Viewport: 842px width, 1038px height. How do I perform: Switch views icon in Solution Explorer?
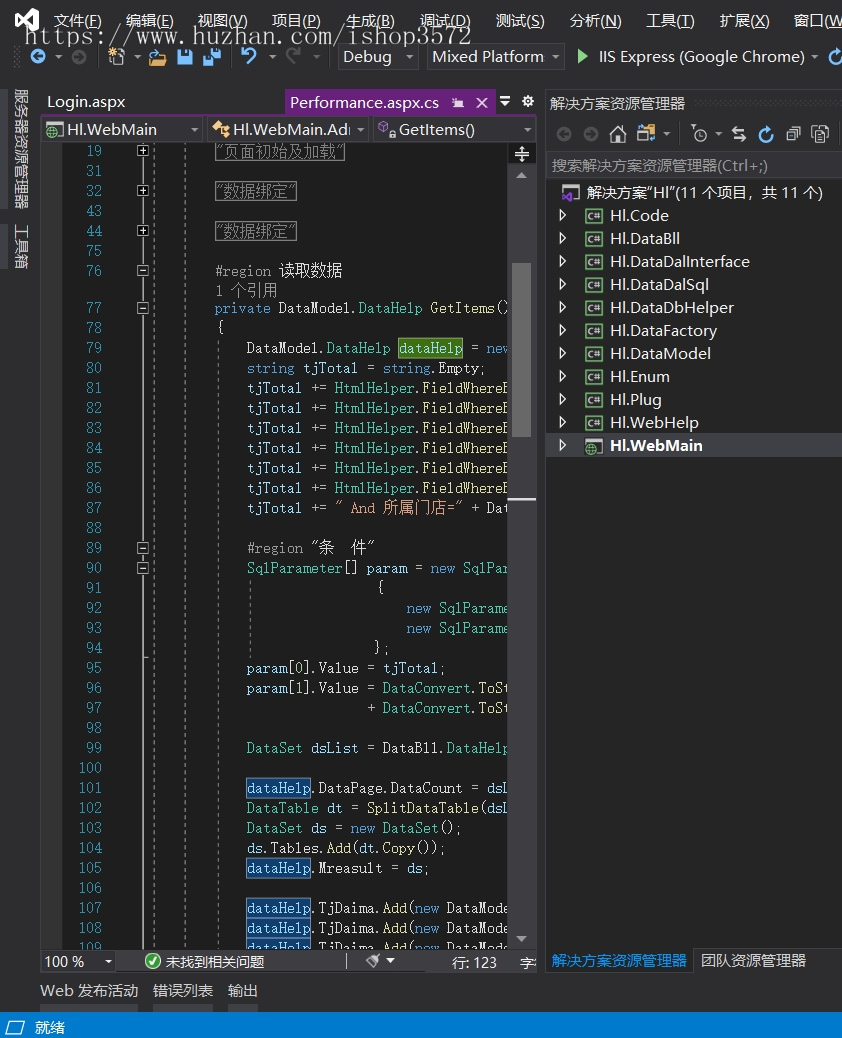[646, 134]
